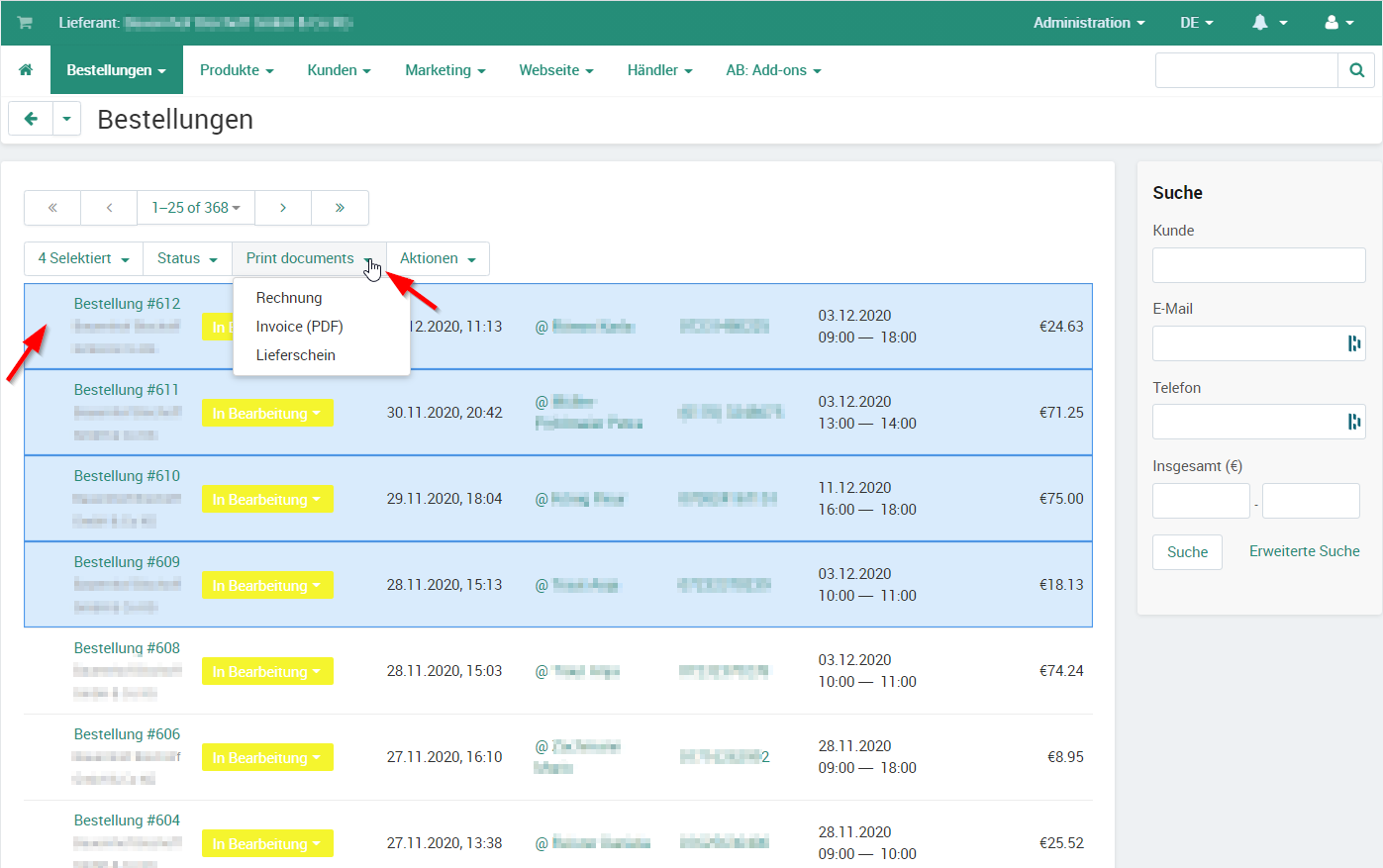Jump to last page of orders

pyautogui.click(x=340, y=208)
